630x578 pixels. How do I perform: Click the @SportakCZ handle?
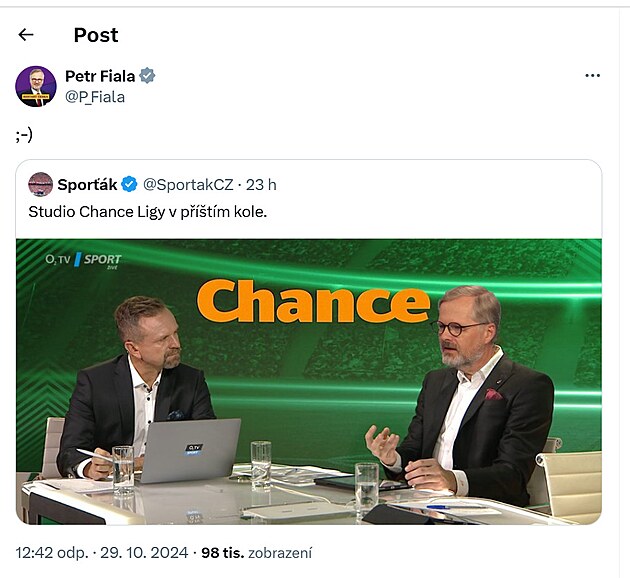188,185
